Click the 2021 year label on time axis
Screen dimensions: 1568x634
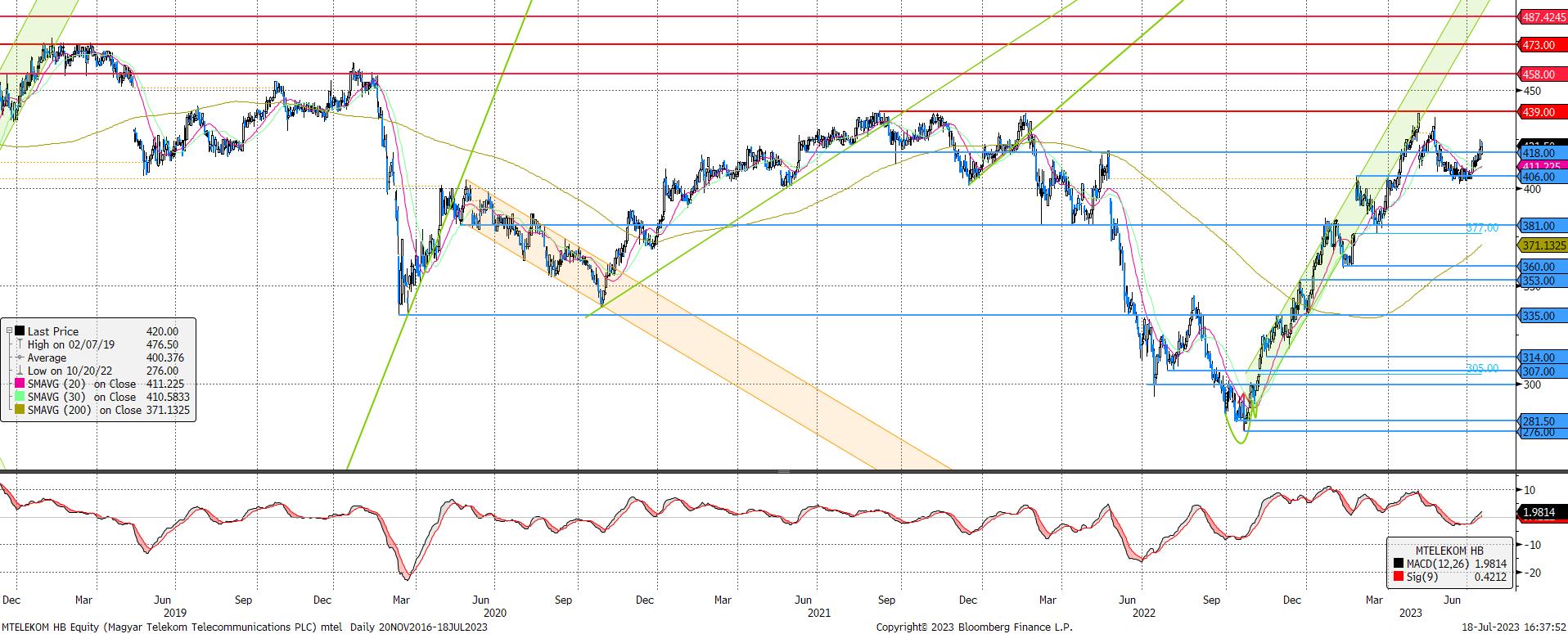coord(819,613)
